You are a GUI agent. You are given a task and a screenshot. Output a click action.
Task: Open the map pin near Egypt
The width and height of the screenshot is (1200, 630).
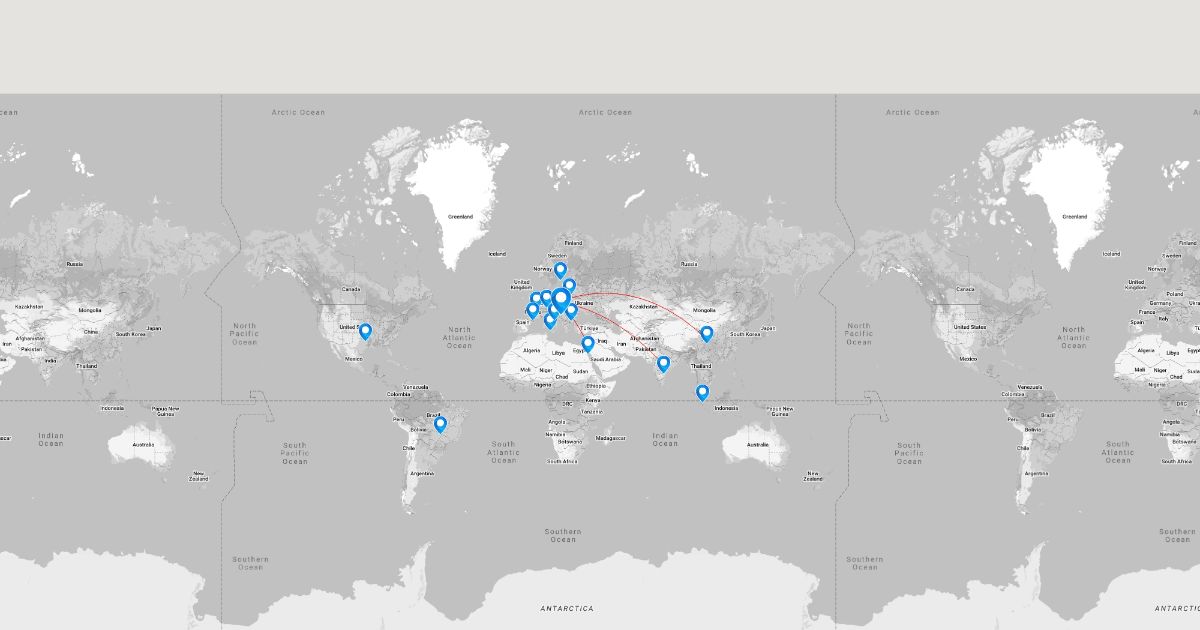(x=588, y=343)
